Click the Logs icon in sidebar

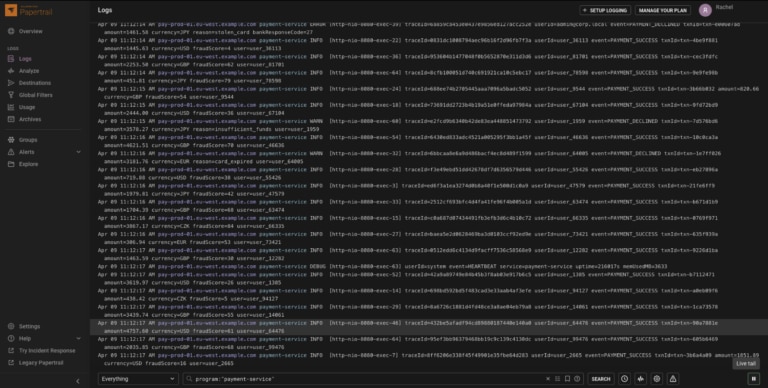11,59
